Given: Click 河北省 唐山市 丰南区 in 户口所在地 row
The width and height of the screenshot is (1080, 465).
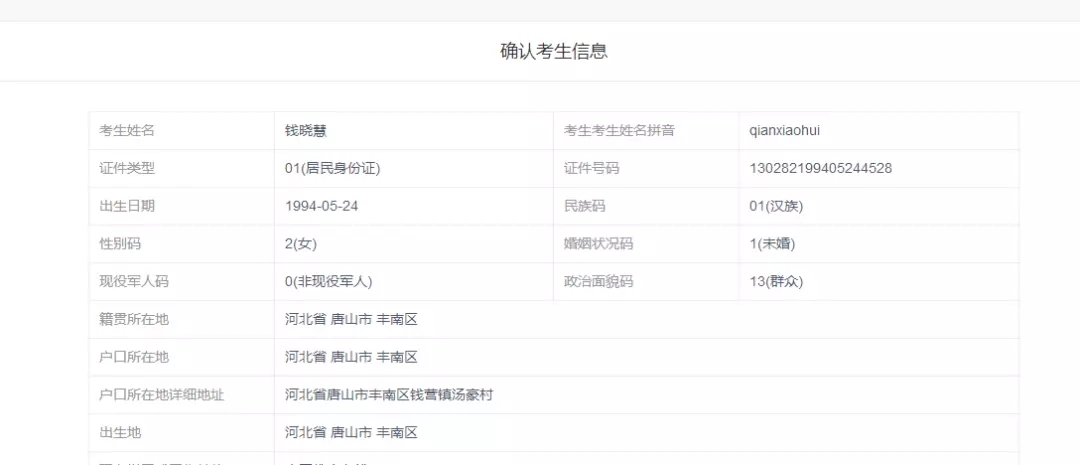Looking at the screenshot, I should [x=351, y=358].
